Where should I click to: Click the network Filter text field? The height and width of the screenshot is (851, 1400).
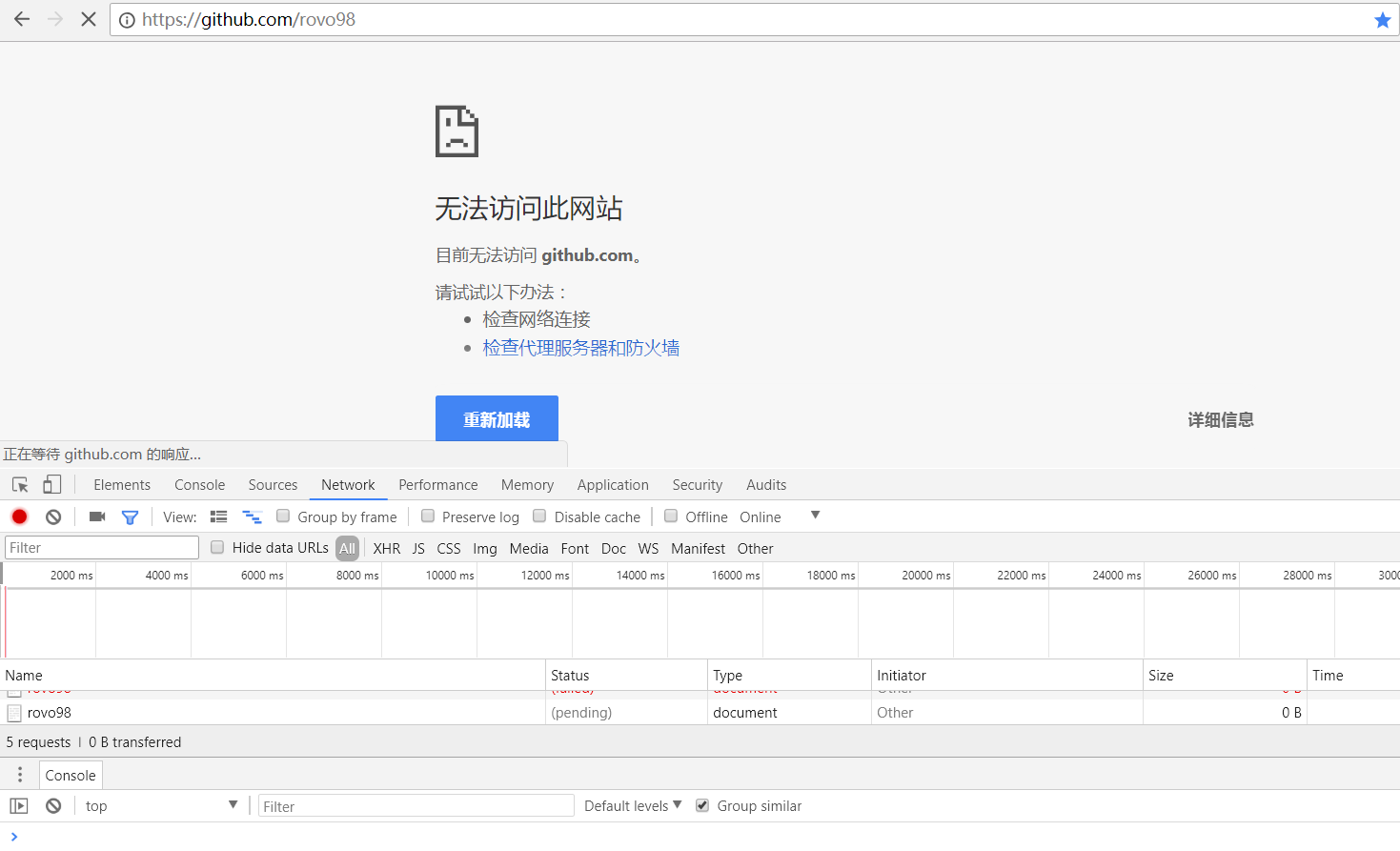coord(102,548)
